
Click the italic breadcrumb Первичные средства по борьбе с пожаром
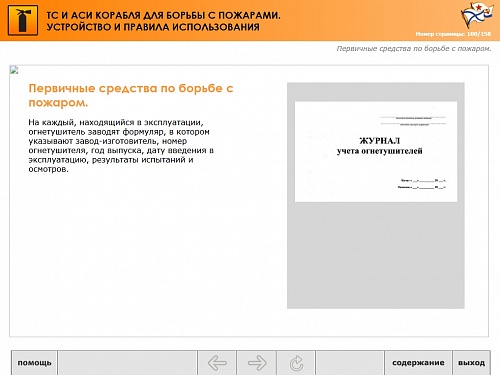(414, 49)
